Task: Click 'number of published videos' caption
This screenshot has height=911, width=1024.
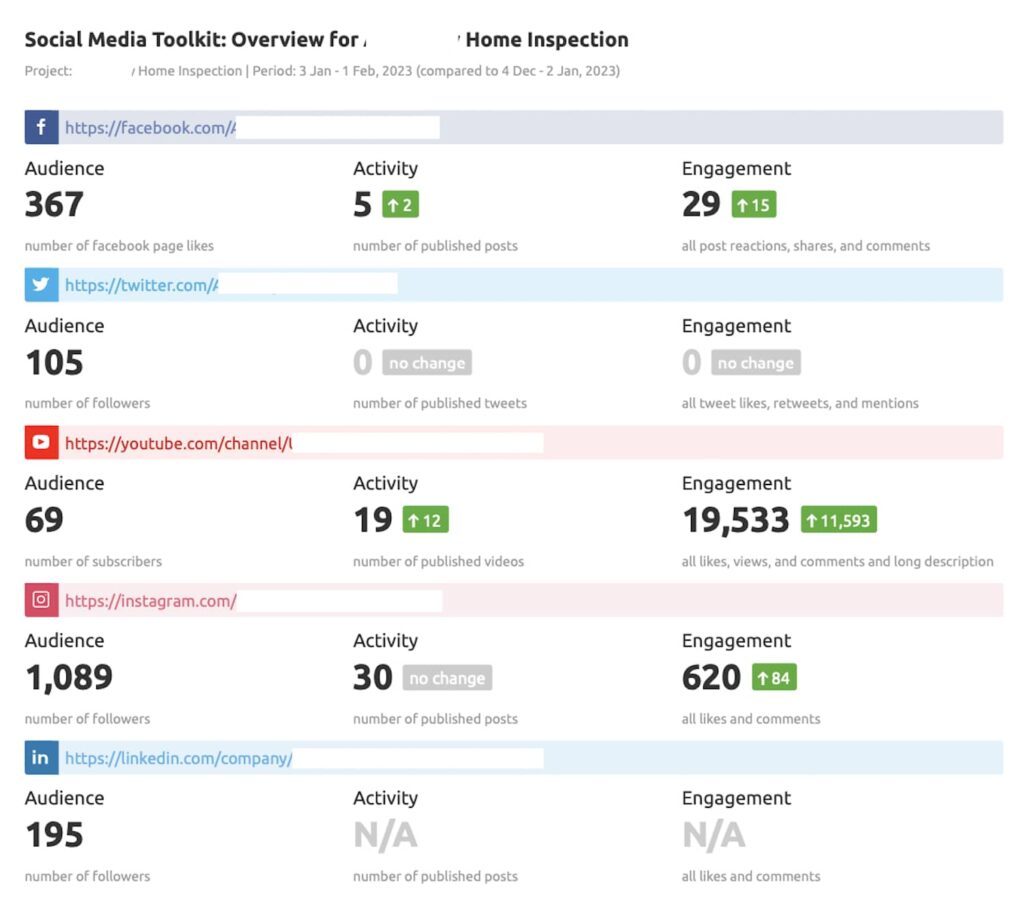Action: tap(439, 561)
